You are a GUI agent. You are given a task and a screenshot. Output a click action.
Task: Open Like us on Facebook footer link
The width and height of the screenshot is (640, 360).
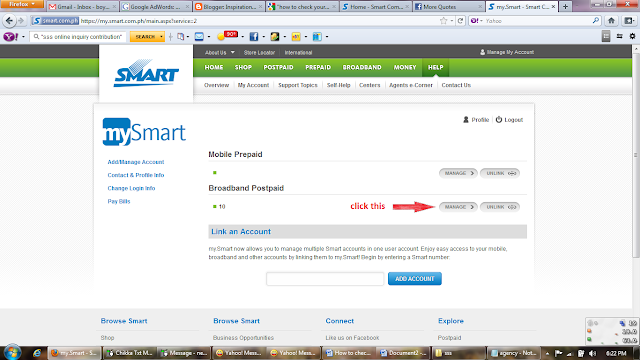(352, 338)
